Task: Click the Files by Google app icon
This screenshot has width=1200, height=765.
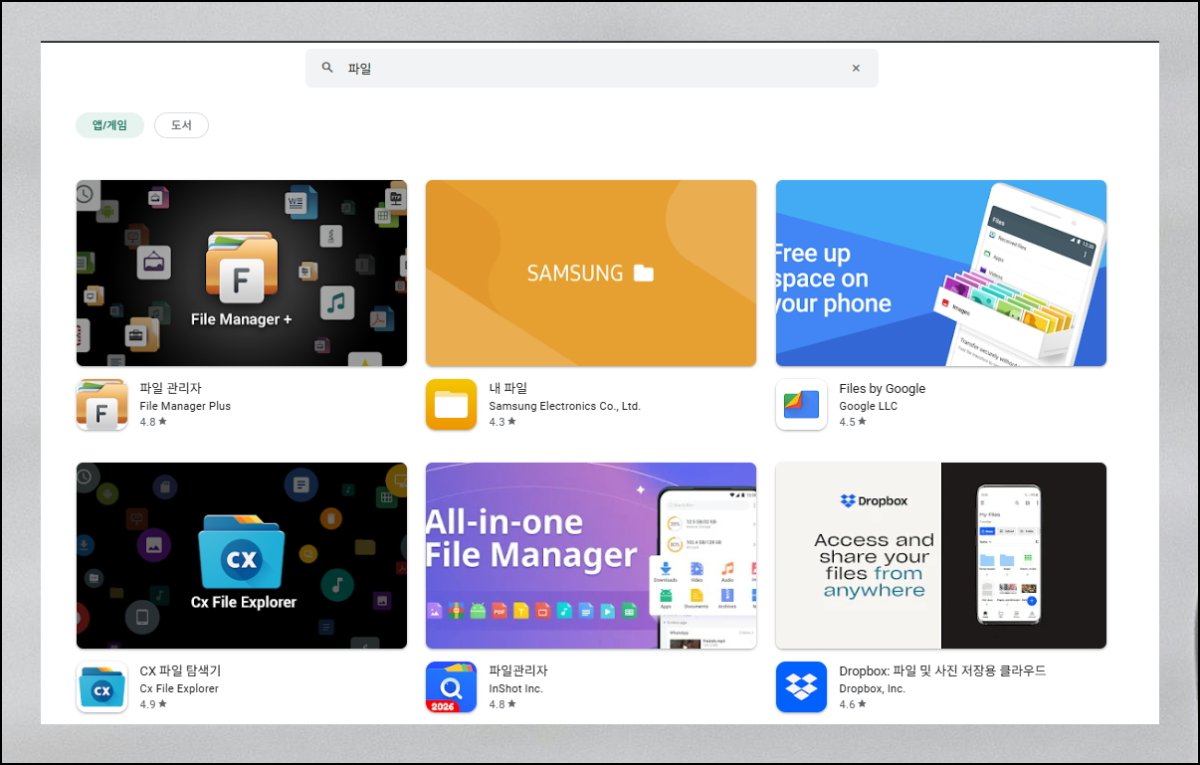Action: pyautogui.click(x=801, y=404)
